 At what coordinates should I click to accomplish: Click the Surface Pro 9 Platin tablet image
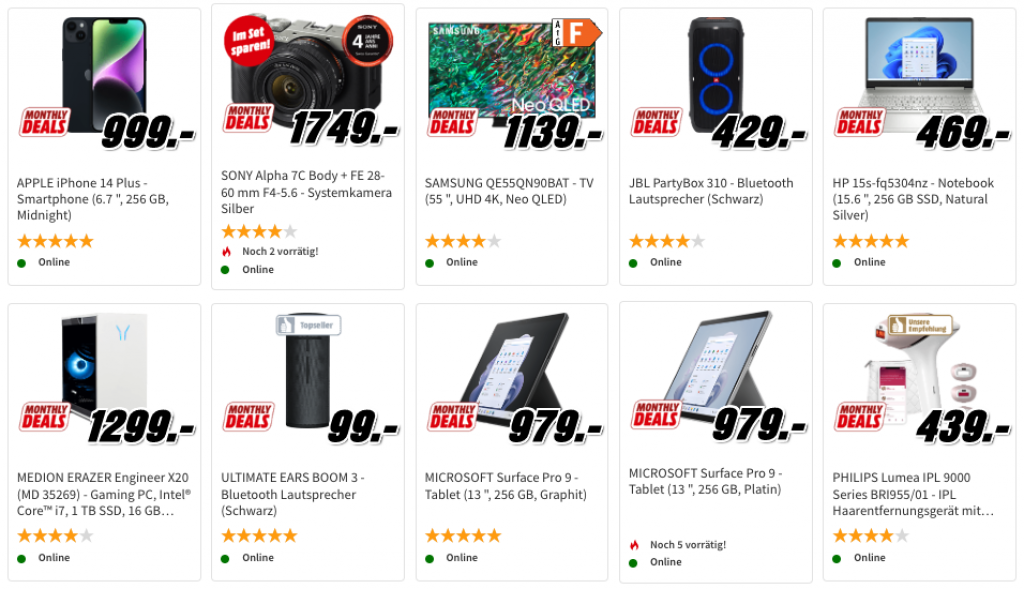coord(716,360)
